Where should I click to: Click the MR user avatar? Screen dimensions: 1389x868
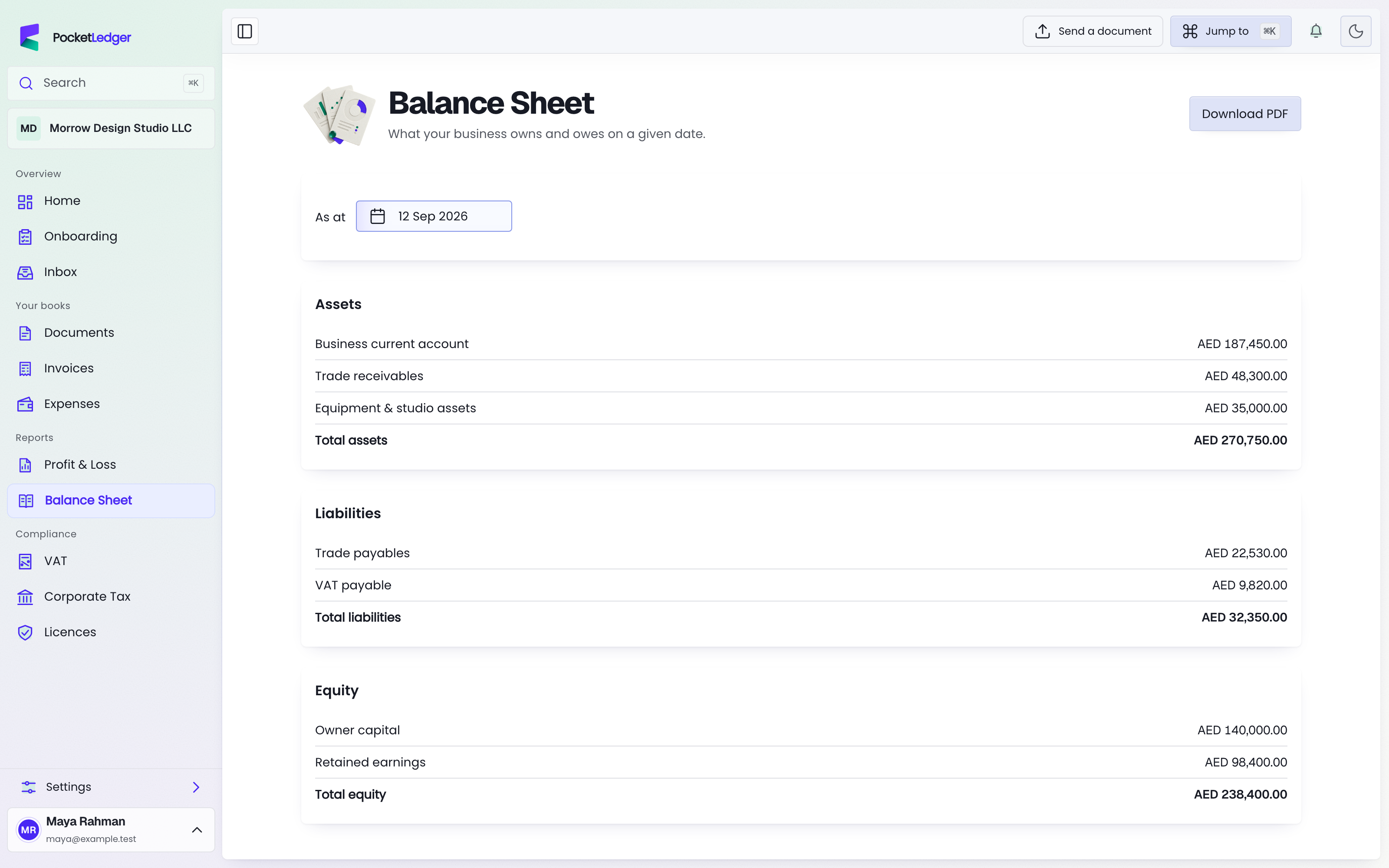click(x=29, y=830)
